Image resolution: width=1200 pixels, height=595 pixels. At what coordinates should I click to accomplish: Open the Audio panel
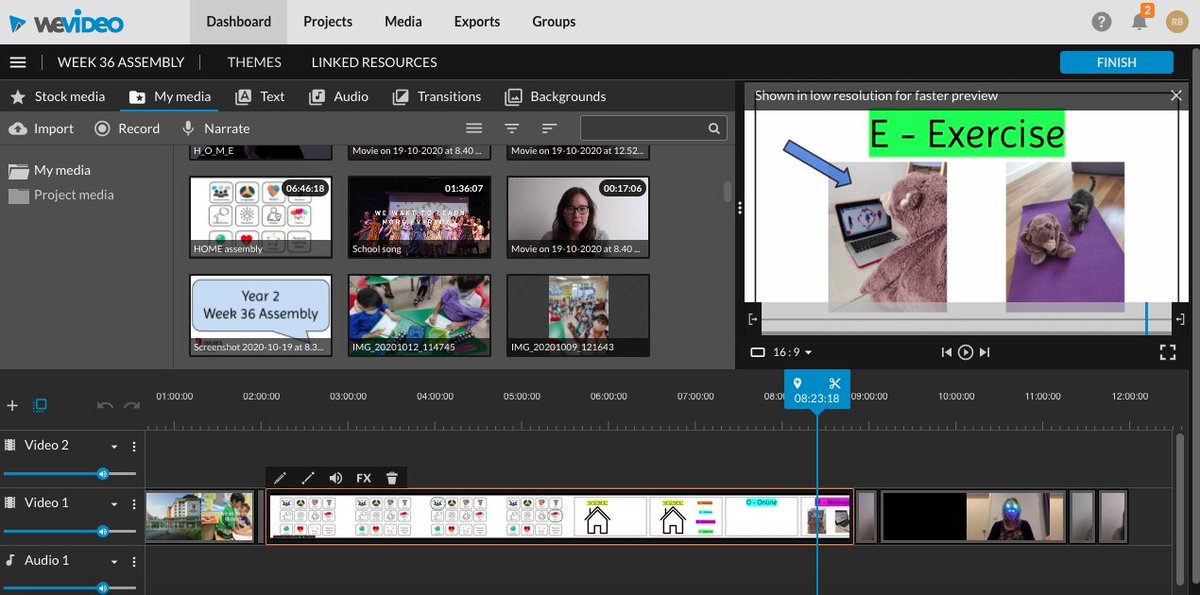tap(339, 97)
